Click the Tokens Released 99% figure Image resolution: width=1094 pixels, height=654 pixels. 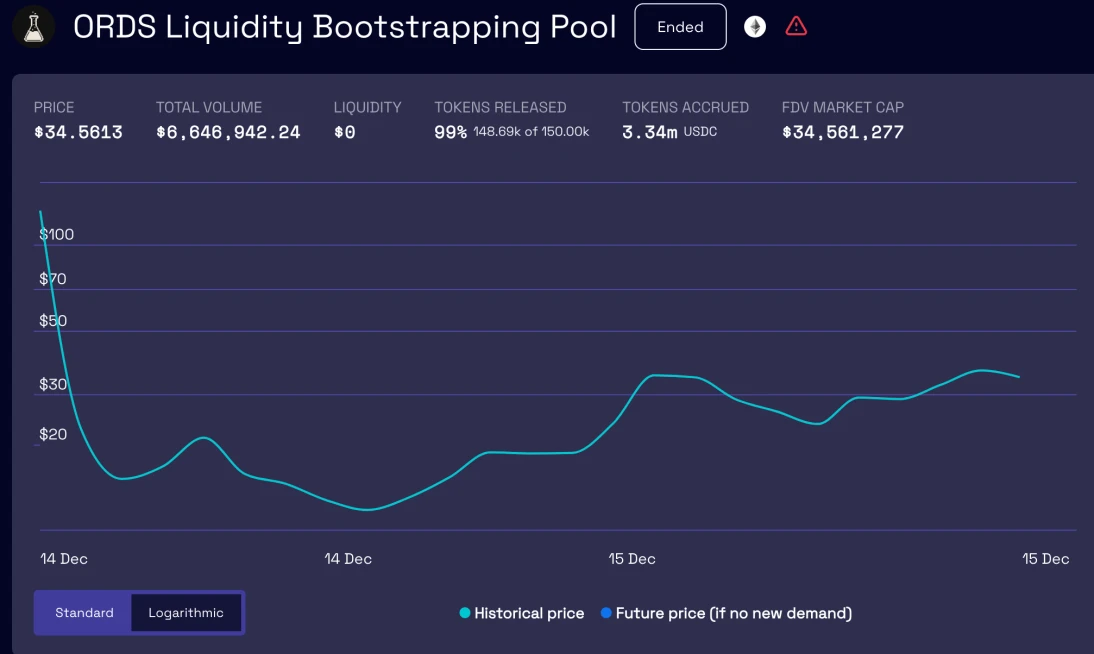[x=450, y=132]
